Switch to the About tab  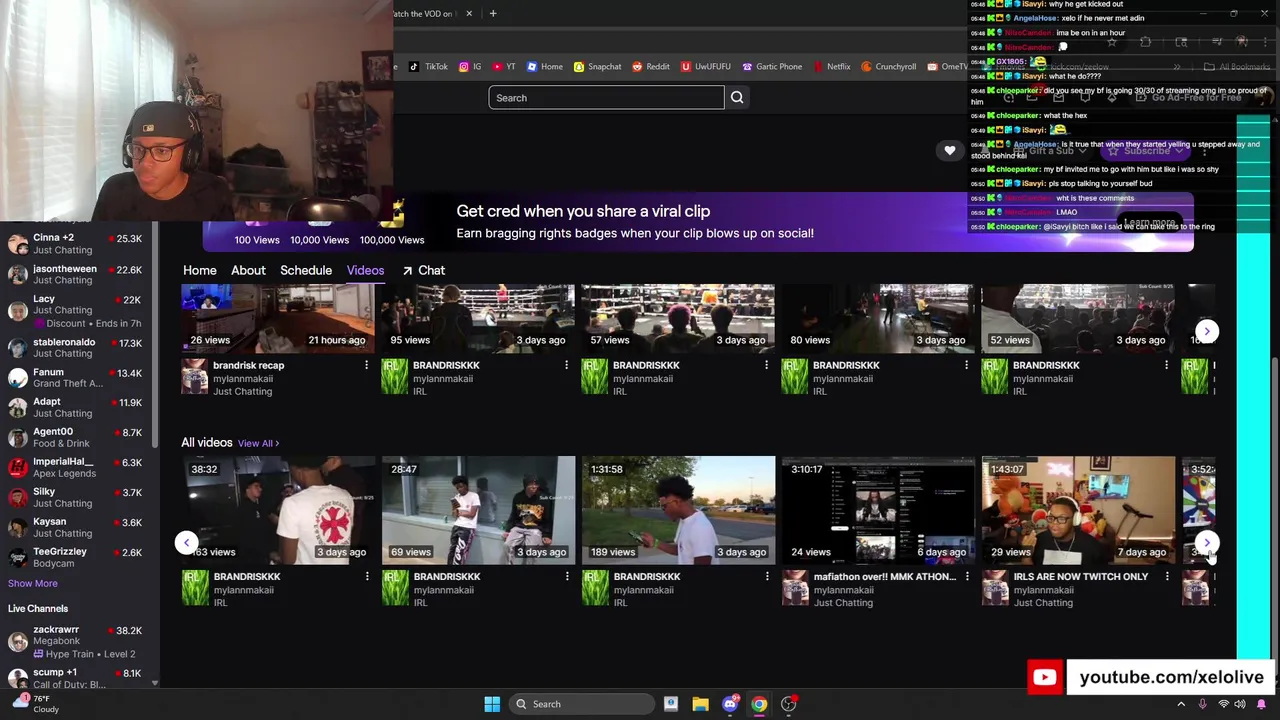(x=248, y=271)
